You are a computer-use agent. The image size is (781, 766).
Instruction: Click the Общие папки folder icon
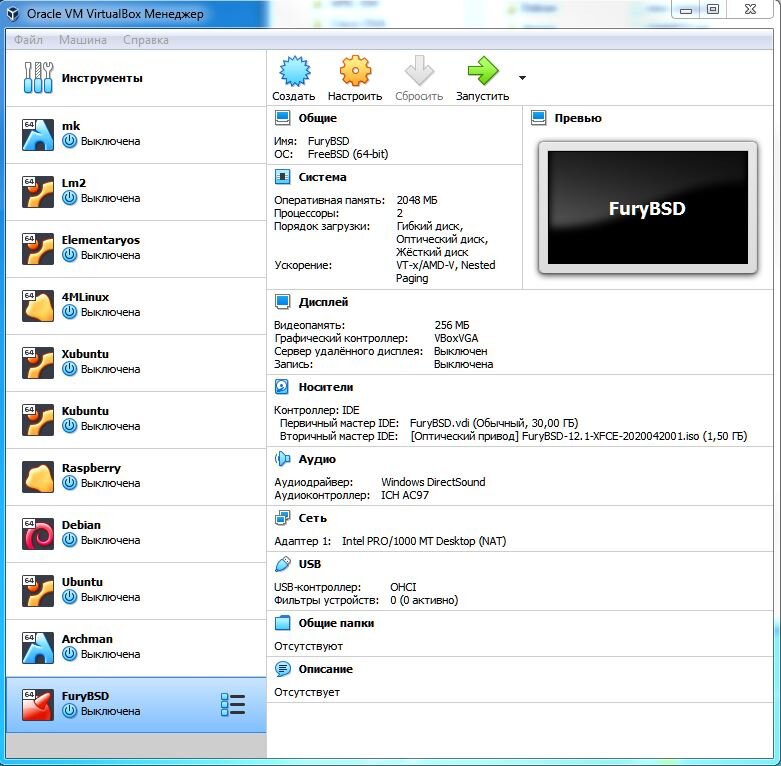point(282,623)
